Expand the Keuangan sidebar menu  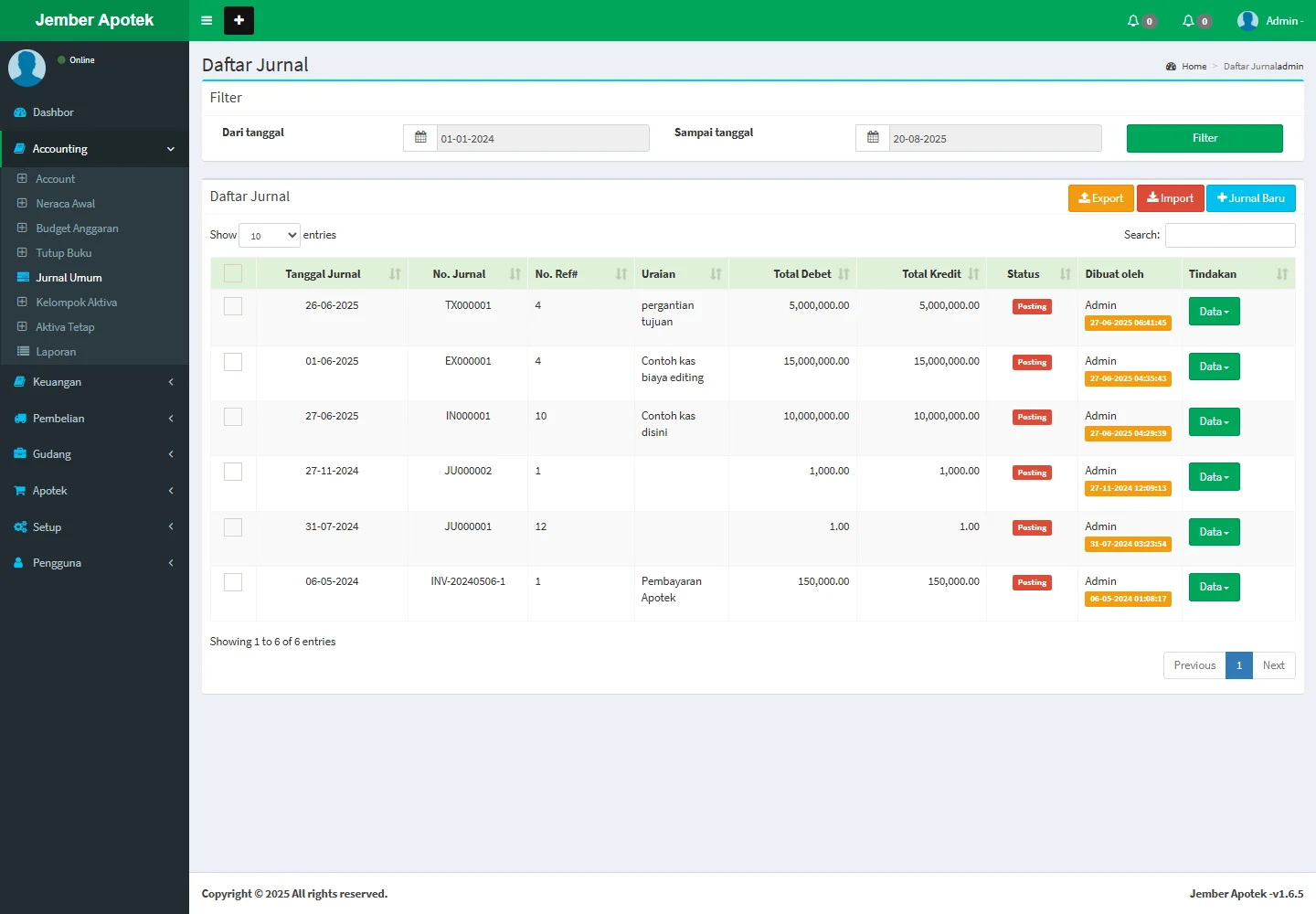[94, 382]
